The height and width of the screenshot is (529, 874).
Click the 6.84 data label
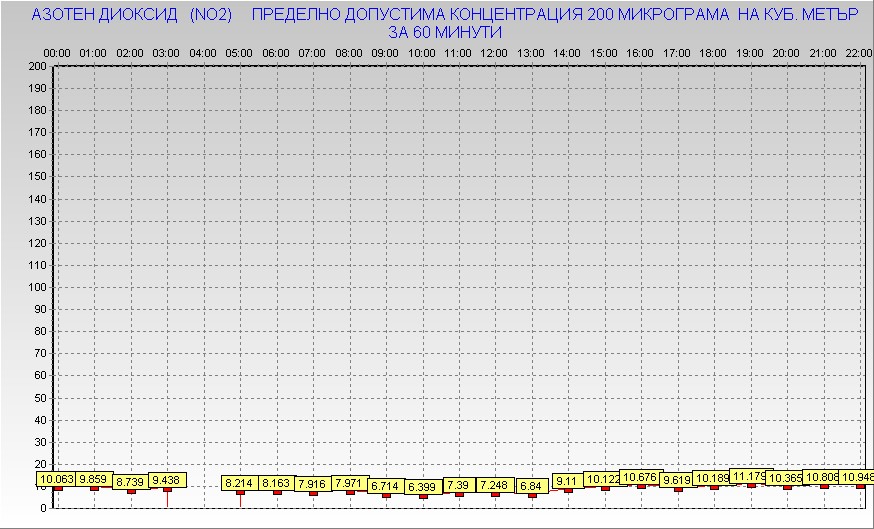click(531, 486)
